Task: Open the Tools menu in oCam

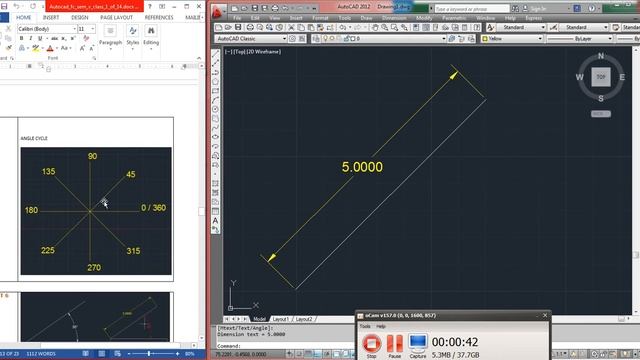Action: [x=365, y=326]
